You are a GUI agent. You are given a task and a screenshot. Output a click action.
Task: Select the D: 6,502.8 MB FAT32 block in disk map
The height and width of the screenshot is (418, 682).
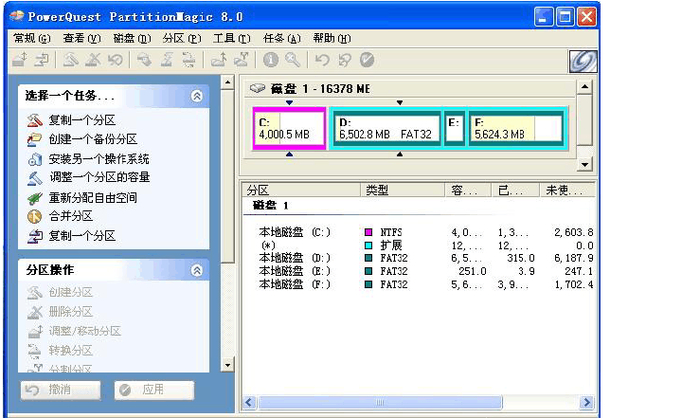(387, 129)
